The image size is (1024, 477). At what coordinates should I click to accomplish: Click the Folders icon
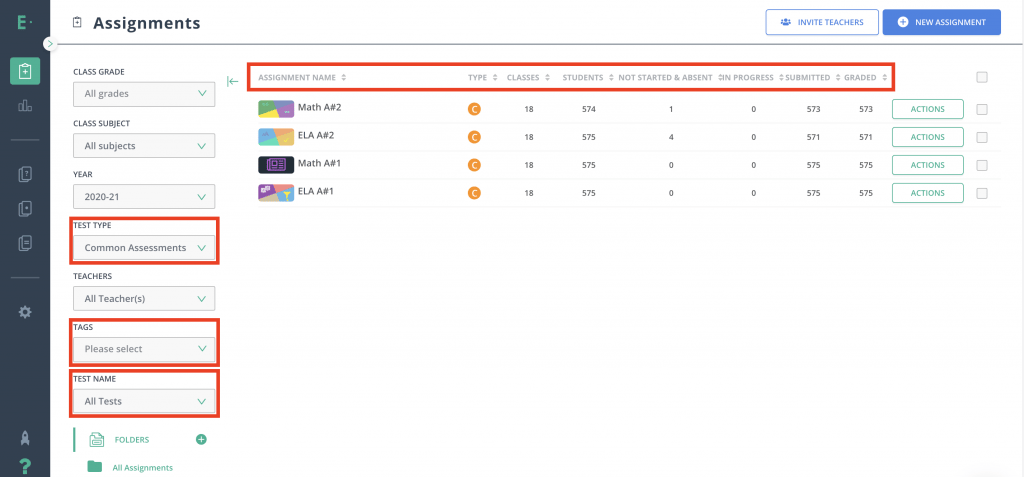point(97,440)
